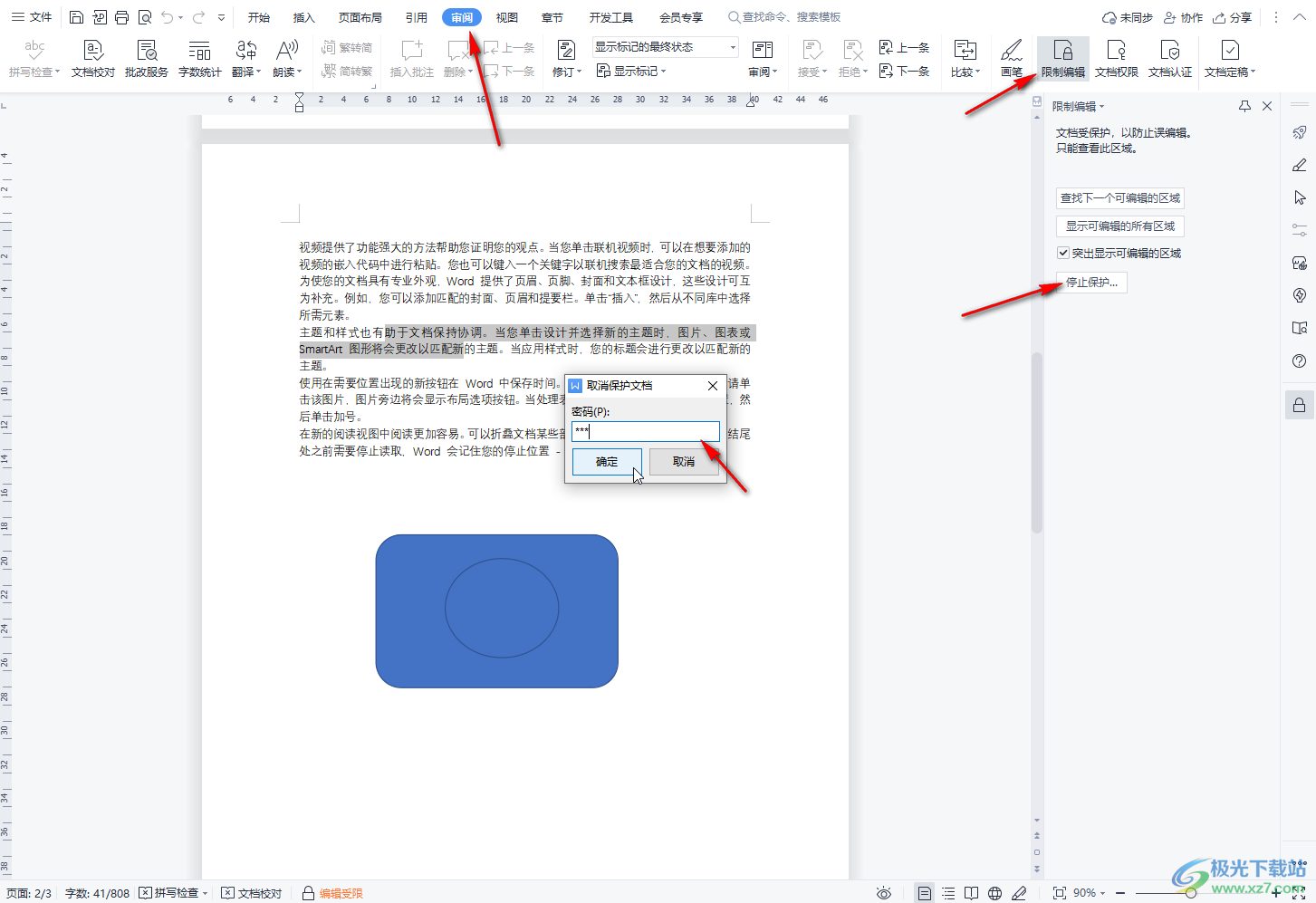This screenshot has width=1316, height=903.
Task: Click the 停止保护 button
Action: tap(1091, 282)
